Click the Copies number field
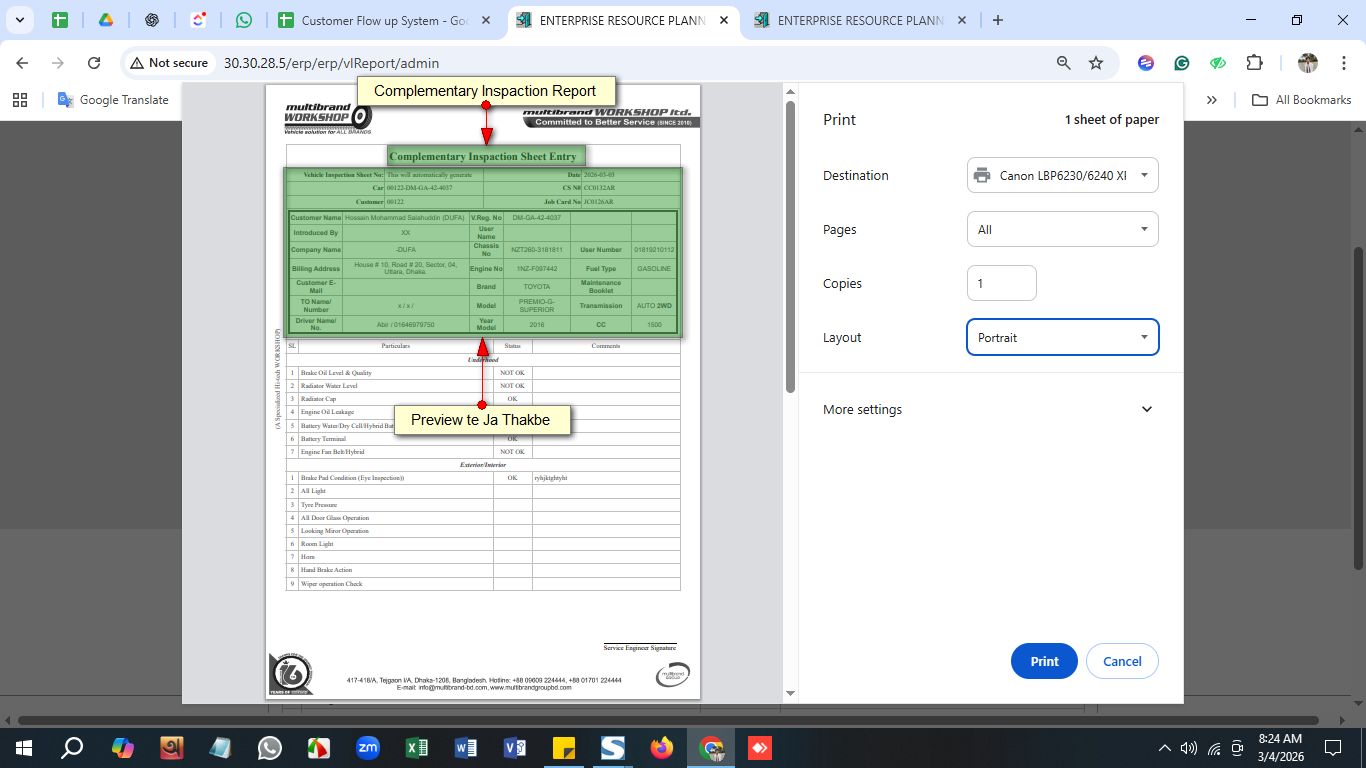This screenshot has width=1366, height=768. coord(1001,283)
